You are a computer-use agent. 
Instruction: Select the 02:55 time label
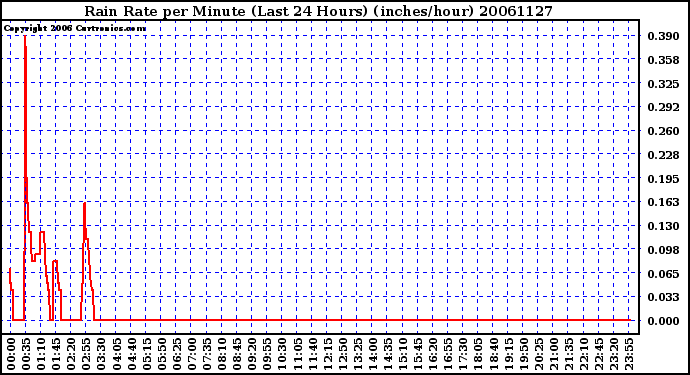click(x=86, y=354)
